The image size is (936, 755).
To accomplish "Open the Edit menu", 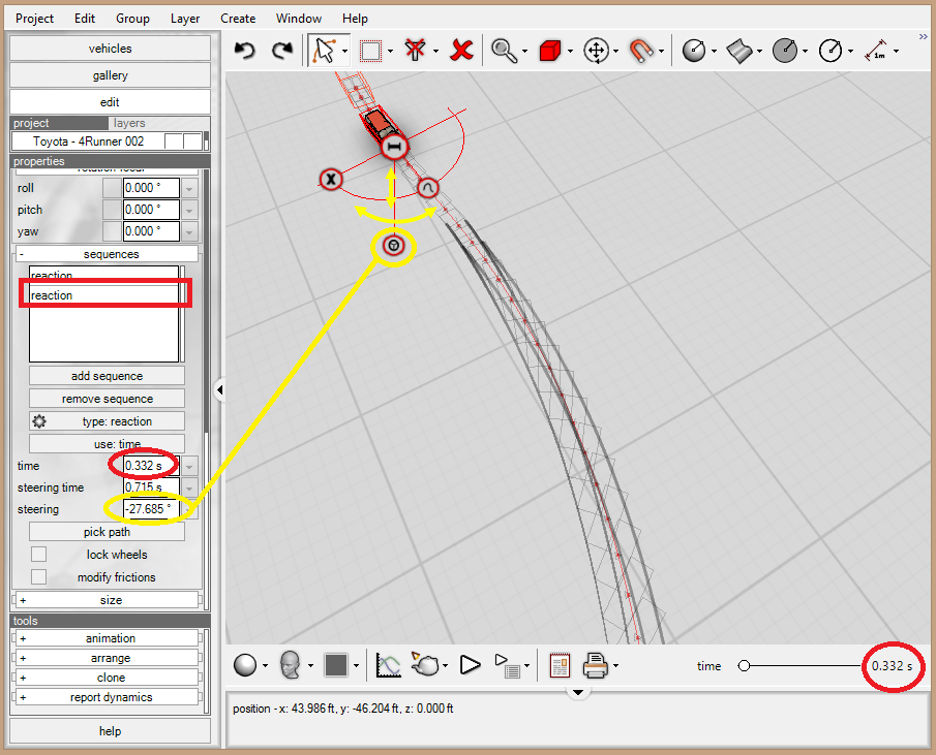I will [85, 19].
